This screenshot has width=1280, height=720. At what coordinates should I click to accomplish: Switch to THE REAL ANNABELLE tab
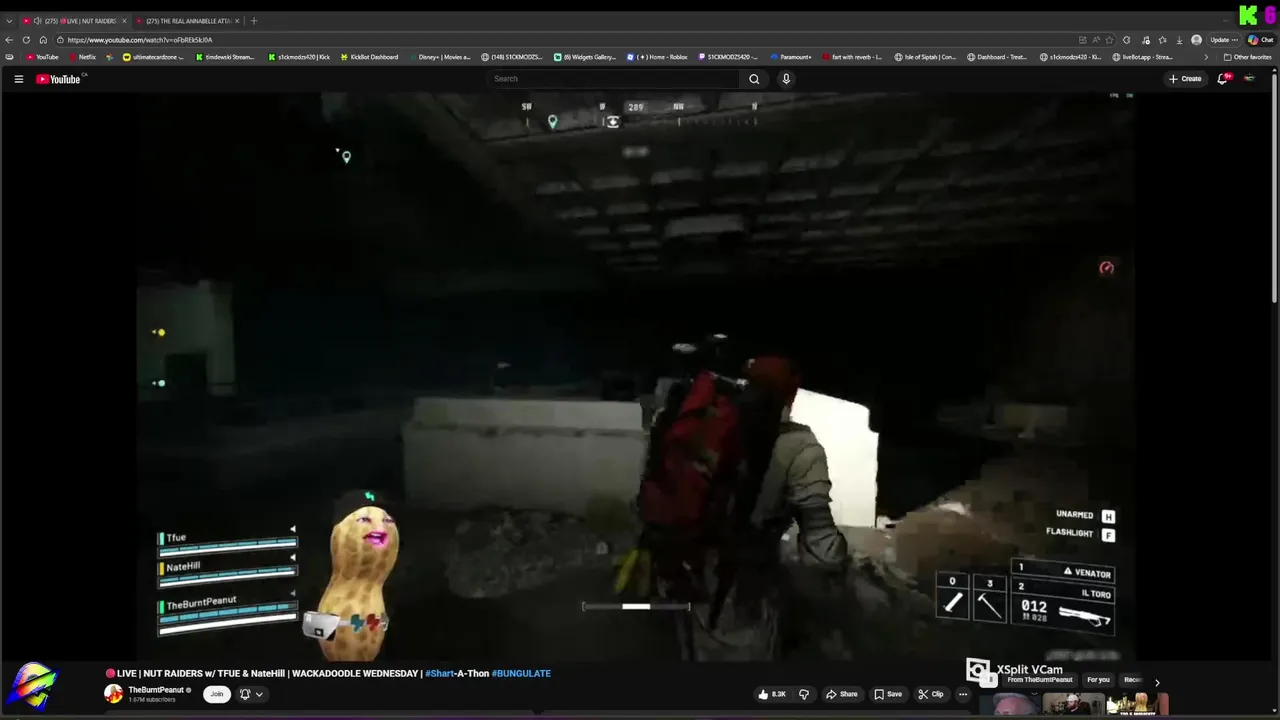coord(186,21)
